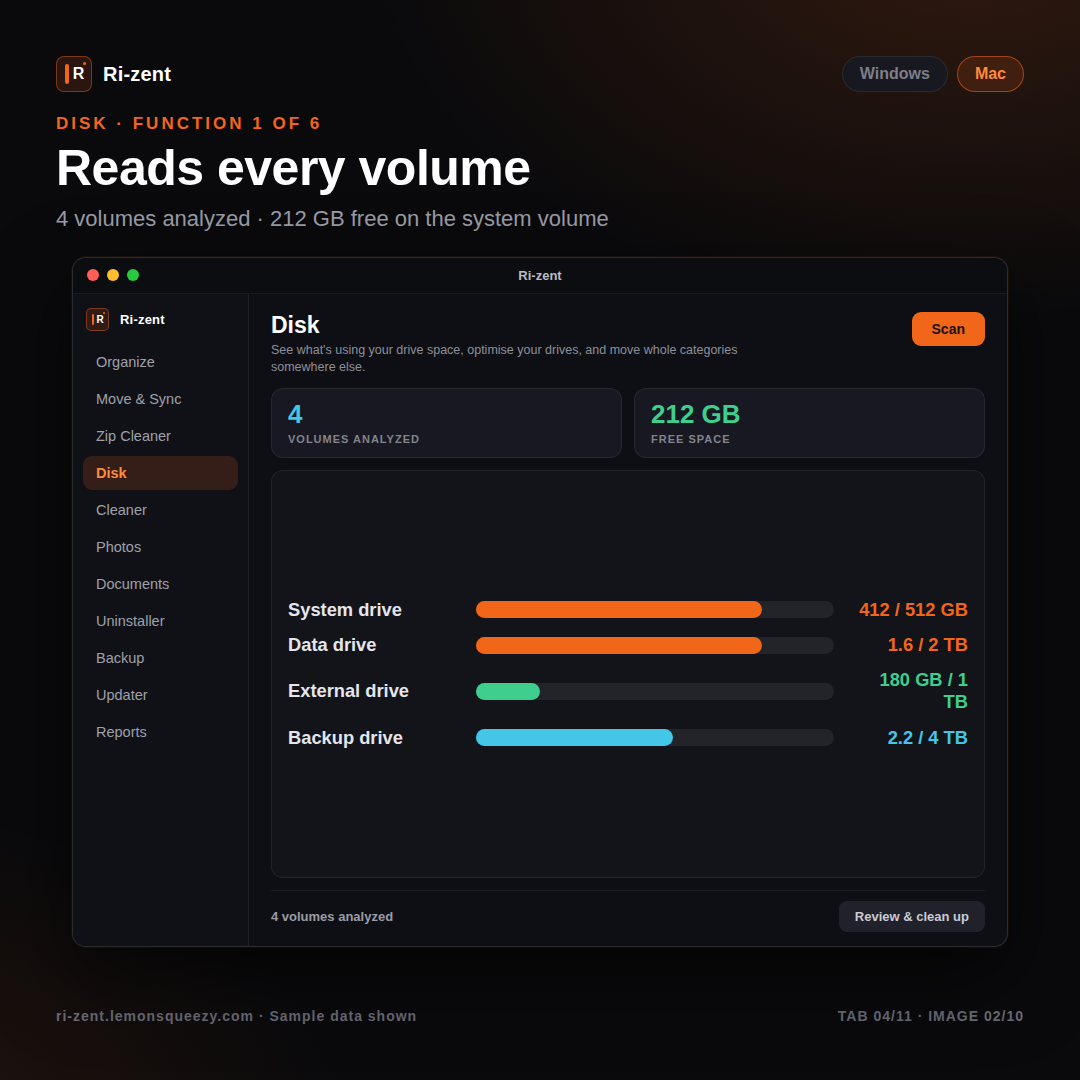1080x1080 pixels.
Task: Select the Mac platform pill
Action: point(990,74)
